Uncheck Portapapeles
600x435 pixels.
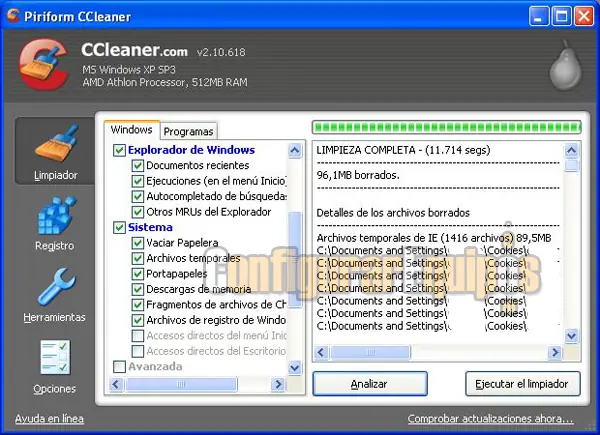[x=137, y=274]
